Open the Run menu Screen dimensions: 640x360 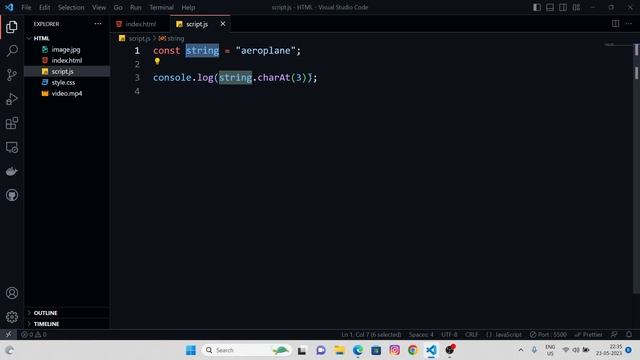coord(136,7)
